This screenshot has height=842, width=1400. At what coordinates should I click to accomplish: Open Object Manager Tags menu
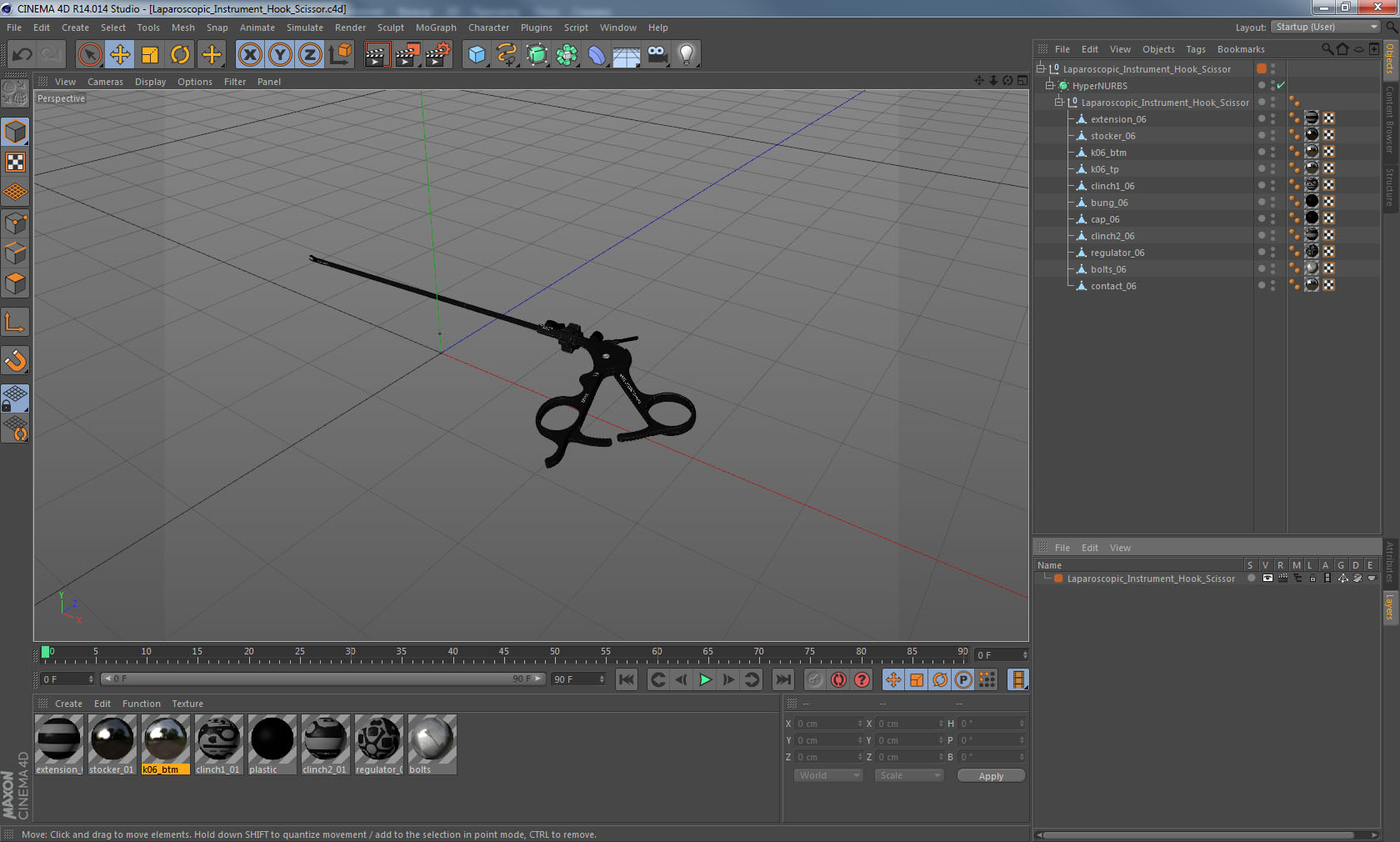[x=1196, y=49]
